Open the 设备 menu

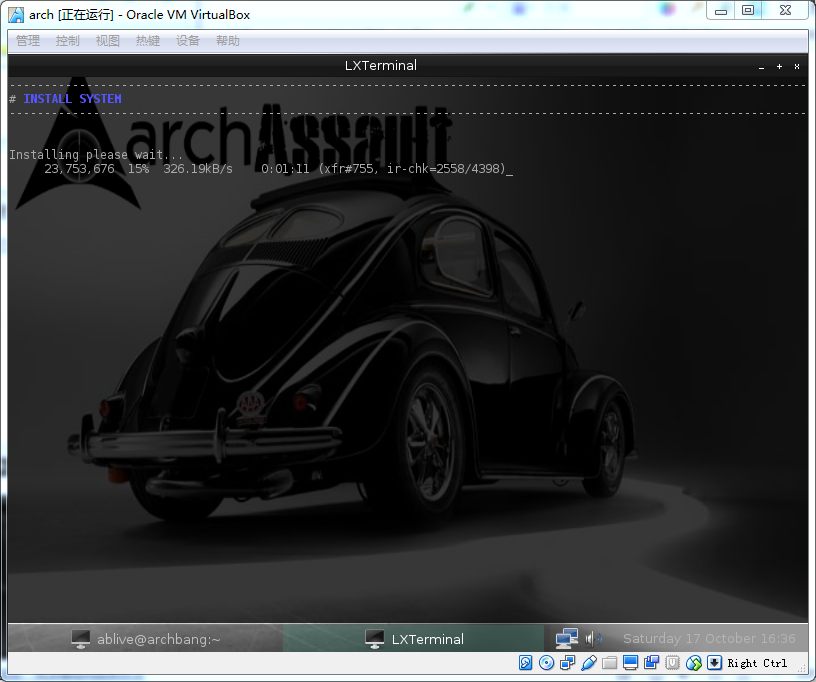pos(188,41)
